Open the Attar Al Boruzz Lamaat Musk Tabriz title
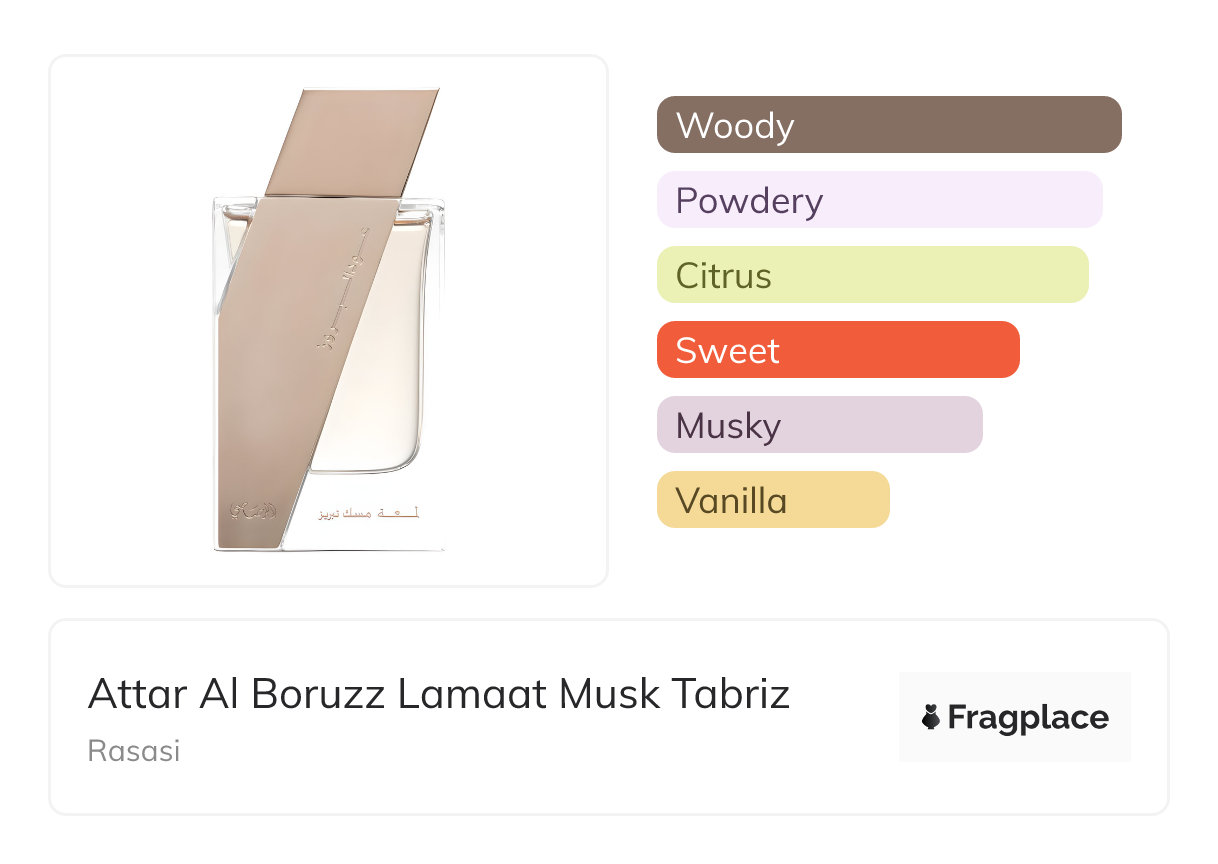The height and width of the screenshot is (864, 1218). coord(439,694)
